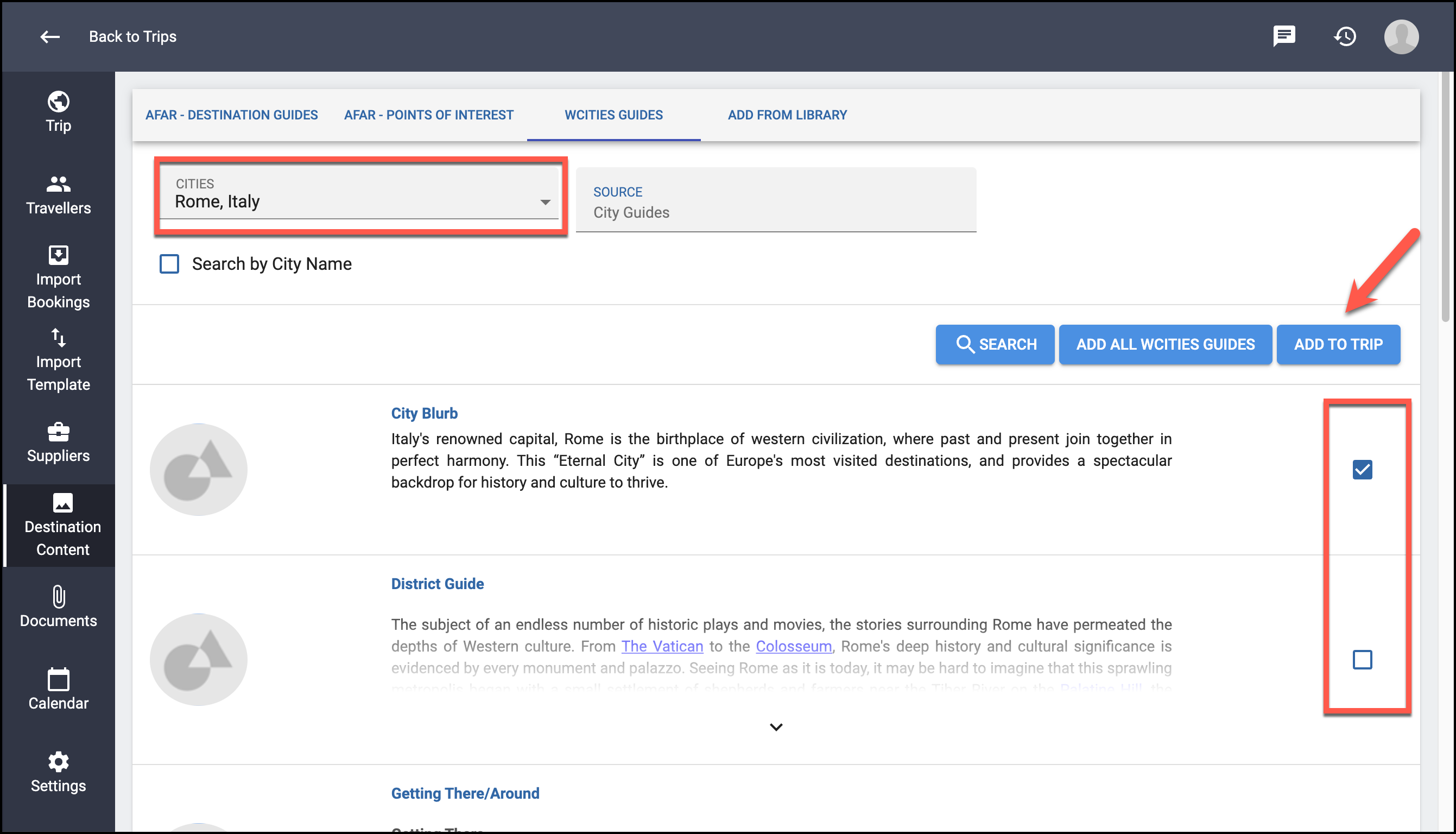Expand District Guide text with chevron
Screen dimensions: 1456x834
click(x=776, y=728)
